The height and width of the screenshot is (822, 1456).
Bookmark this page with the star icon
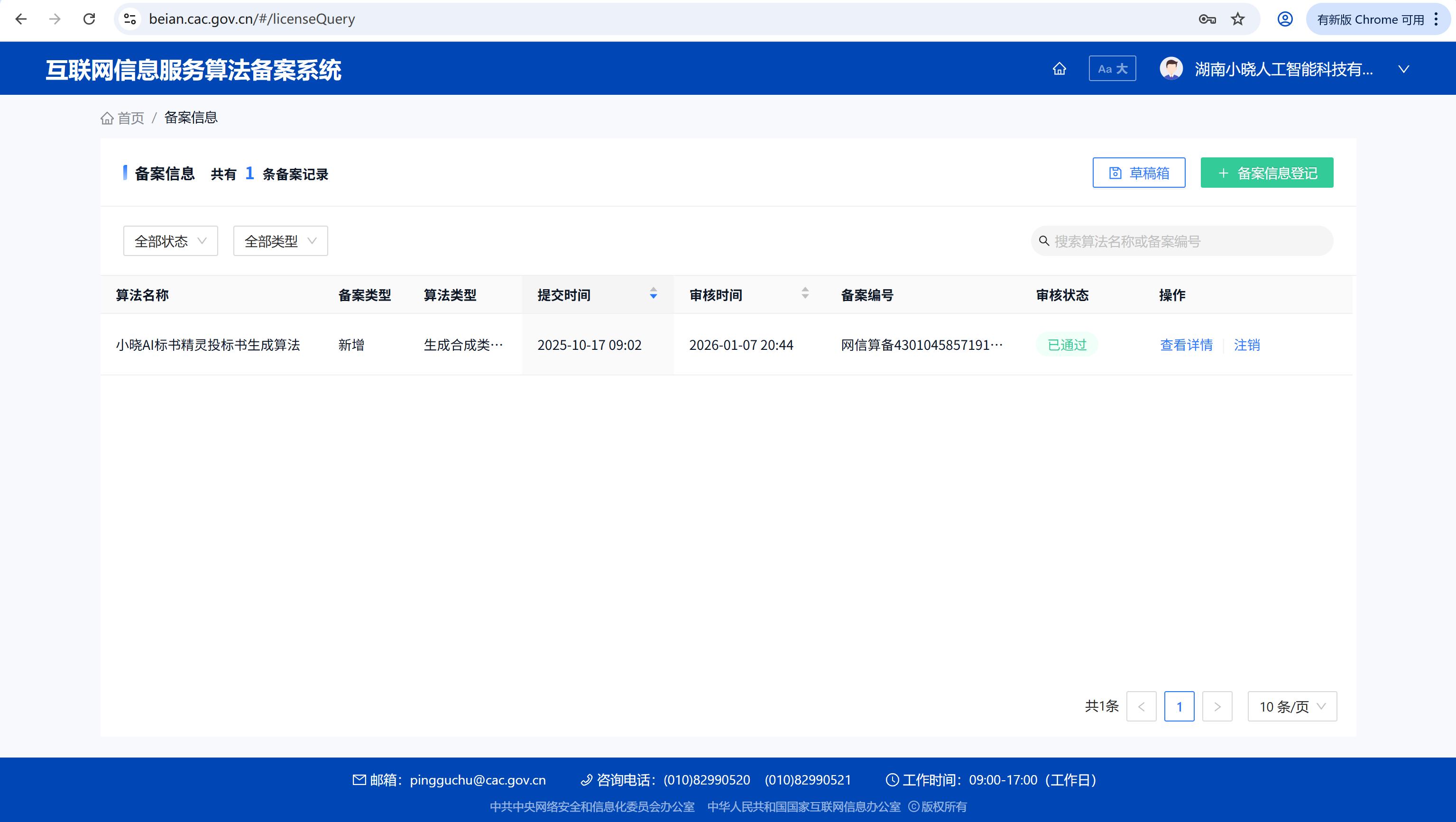pos(1237,19)
